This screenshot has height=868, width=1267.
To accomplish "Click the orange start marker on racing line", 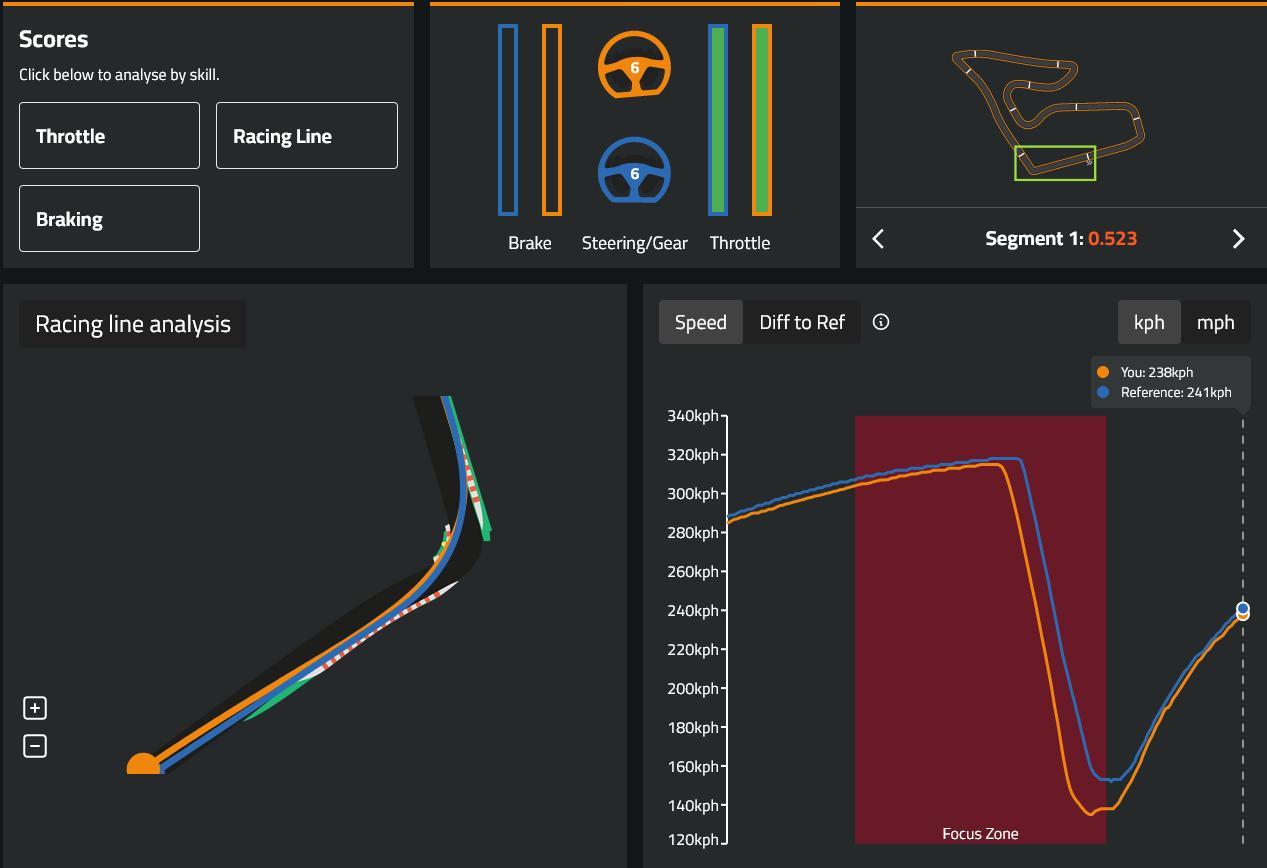I will [143, 765].
